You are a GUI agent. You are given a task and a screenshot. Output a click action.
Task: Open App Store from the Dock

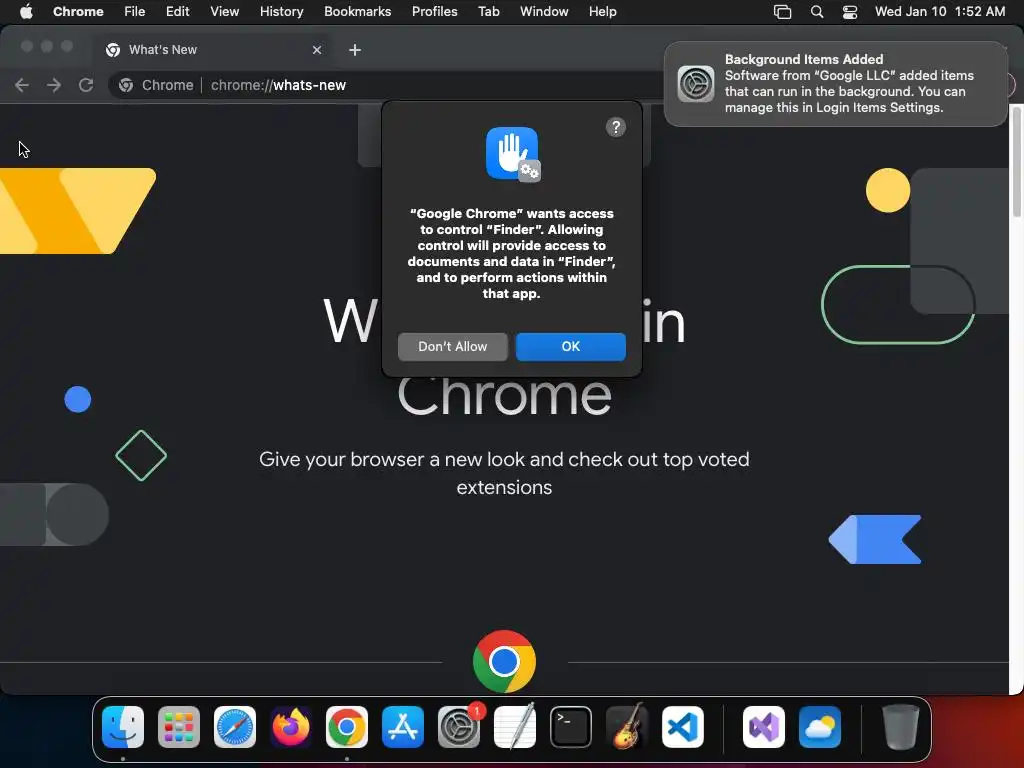[x=403, y=727]
